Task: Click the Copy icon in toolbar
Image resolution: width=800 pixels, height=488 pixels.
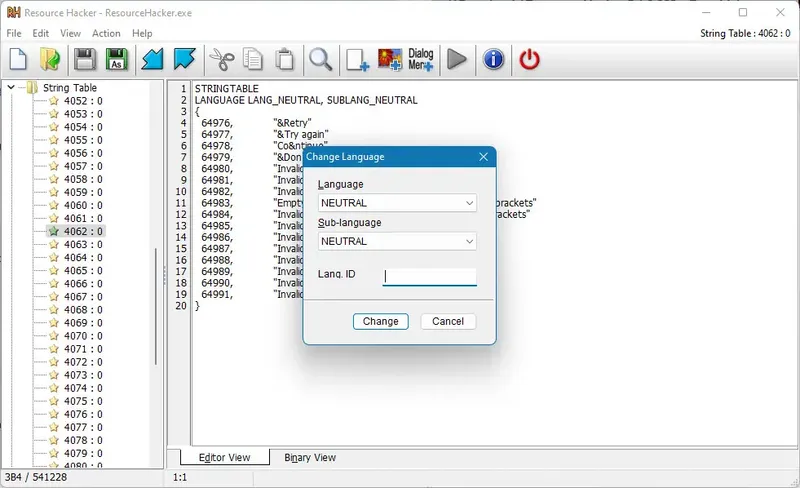Action: pyautogui.click(x=253, y=59)
